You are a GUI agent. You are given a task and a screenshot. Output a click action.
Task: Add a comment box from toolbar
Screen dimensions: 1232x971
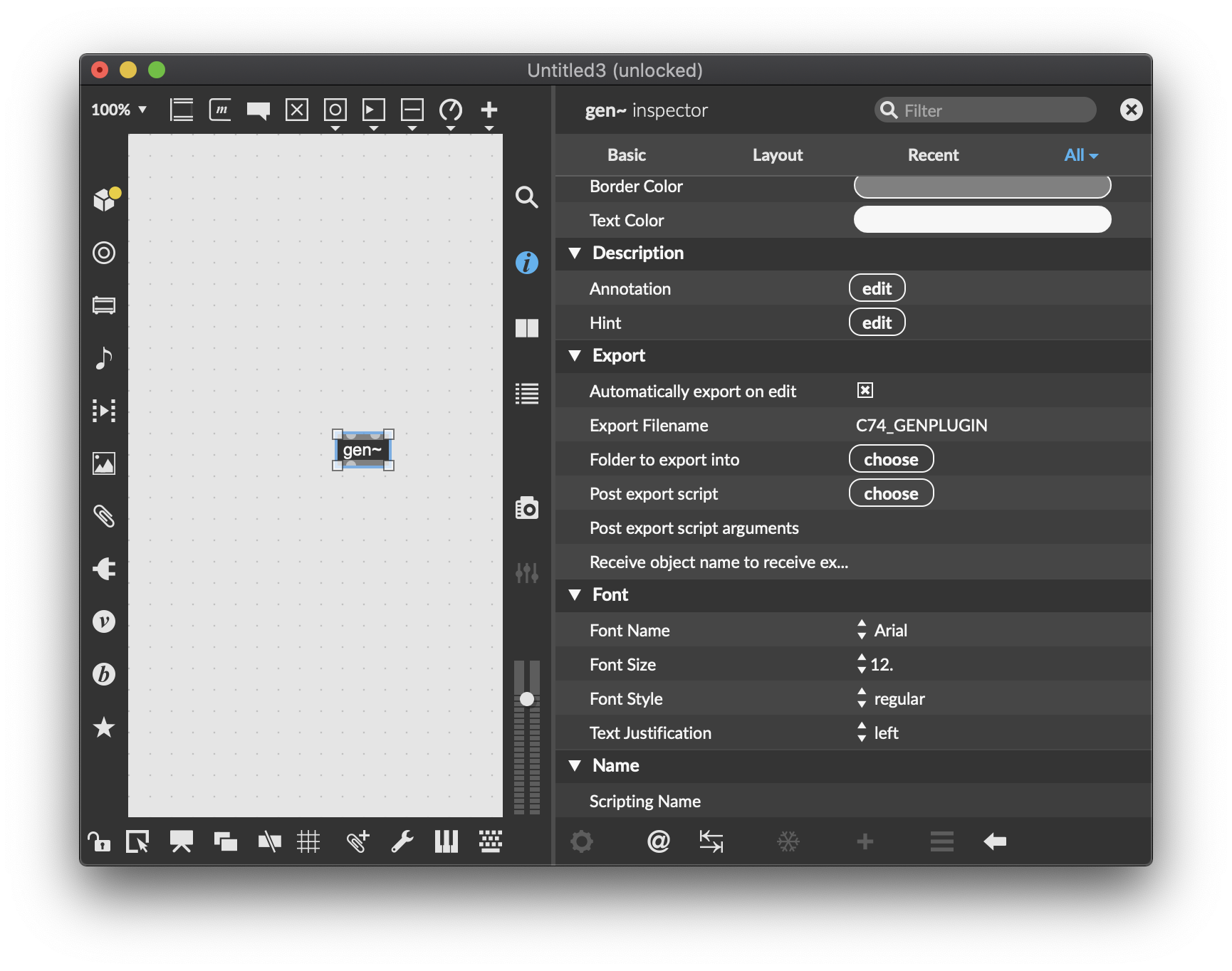coord(259,110)
